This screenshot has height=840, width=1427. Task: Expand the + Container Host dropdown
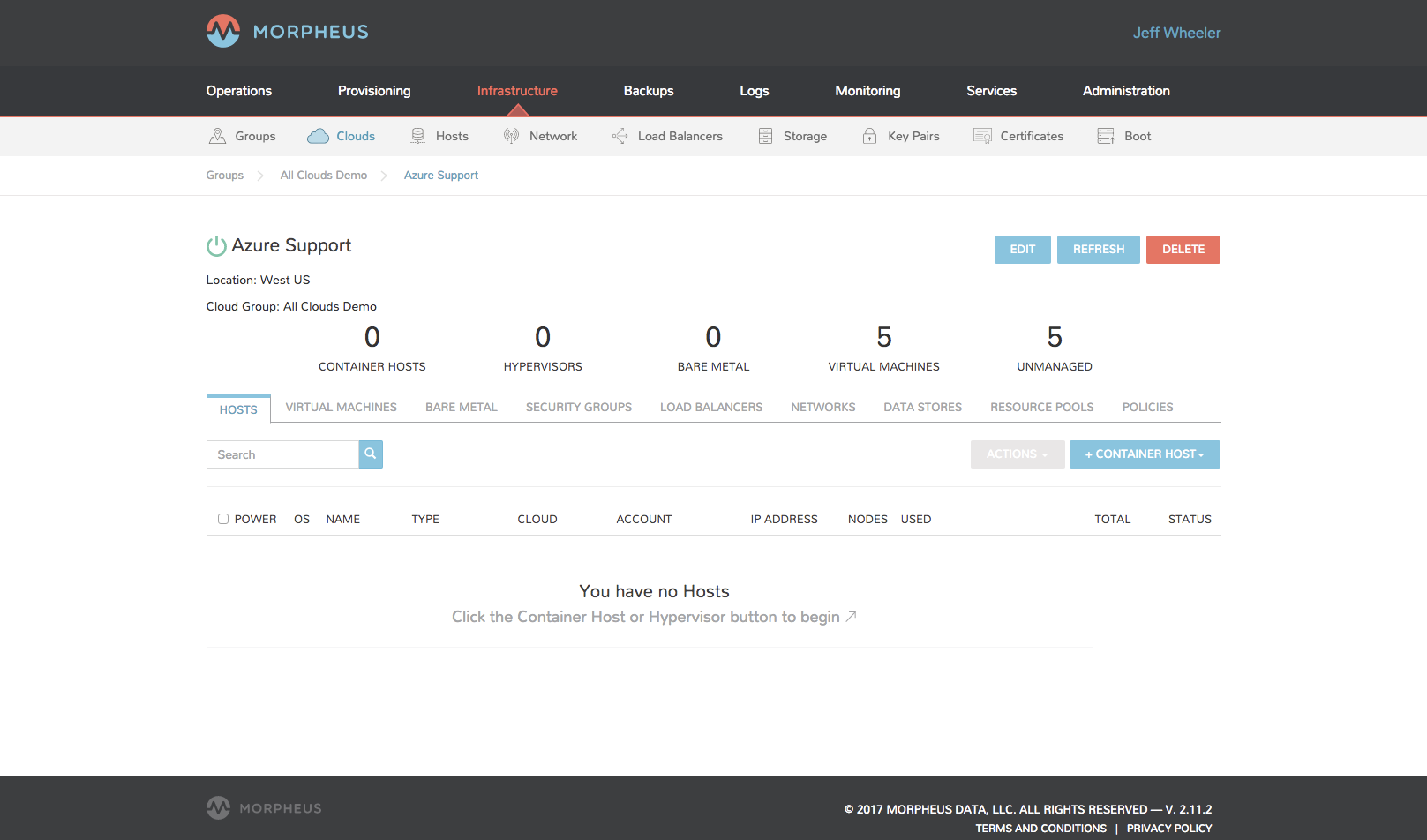point(1145,454)
